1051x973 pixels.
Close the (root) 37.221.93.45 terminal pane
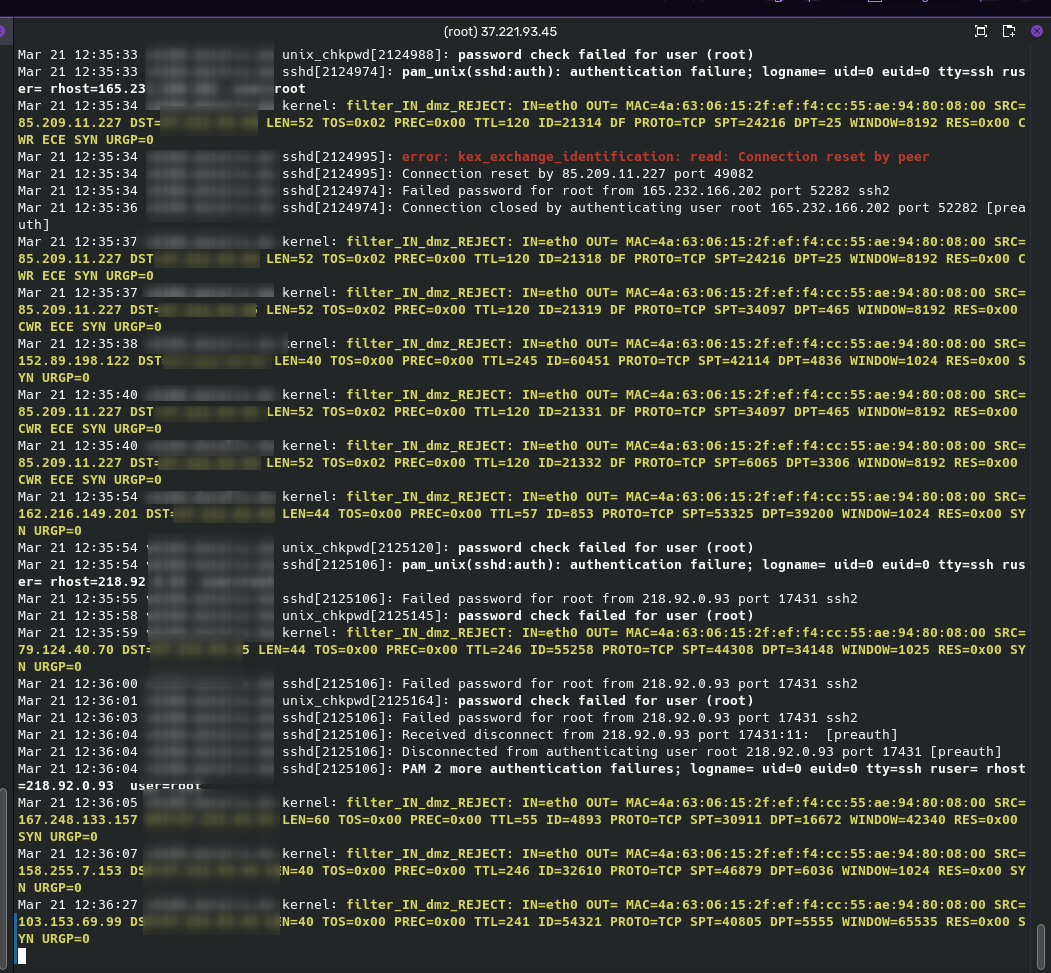click(x=1037, y=31)
